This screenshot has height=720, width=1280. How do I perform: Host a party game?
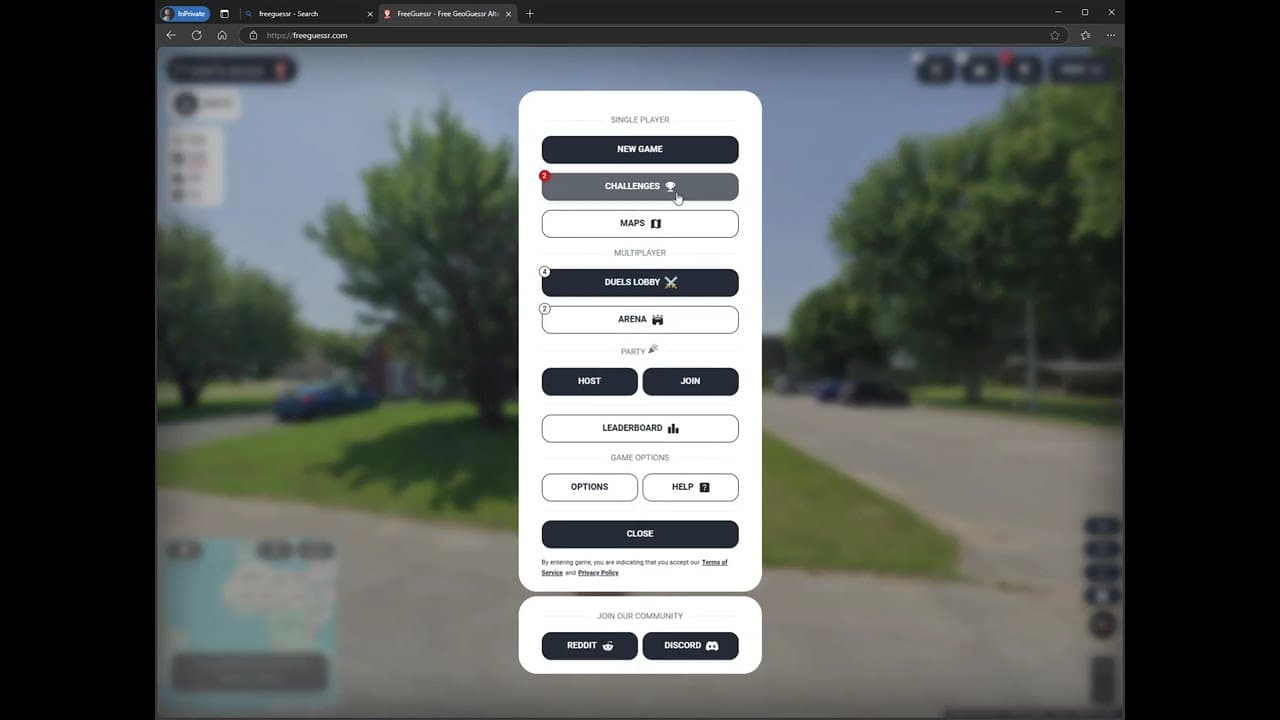tap(589, 381)
